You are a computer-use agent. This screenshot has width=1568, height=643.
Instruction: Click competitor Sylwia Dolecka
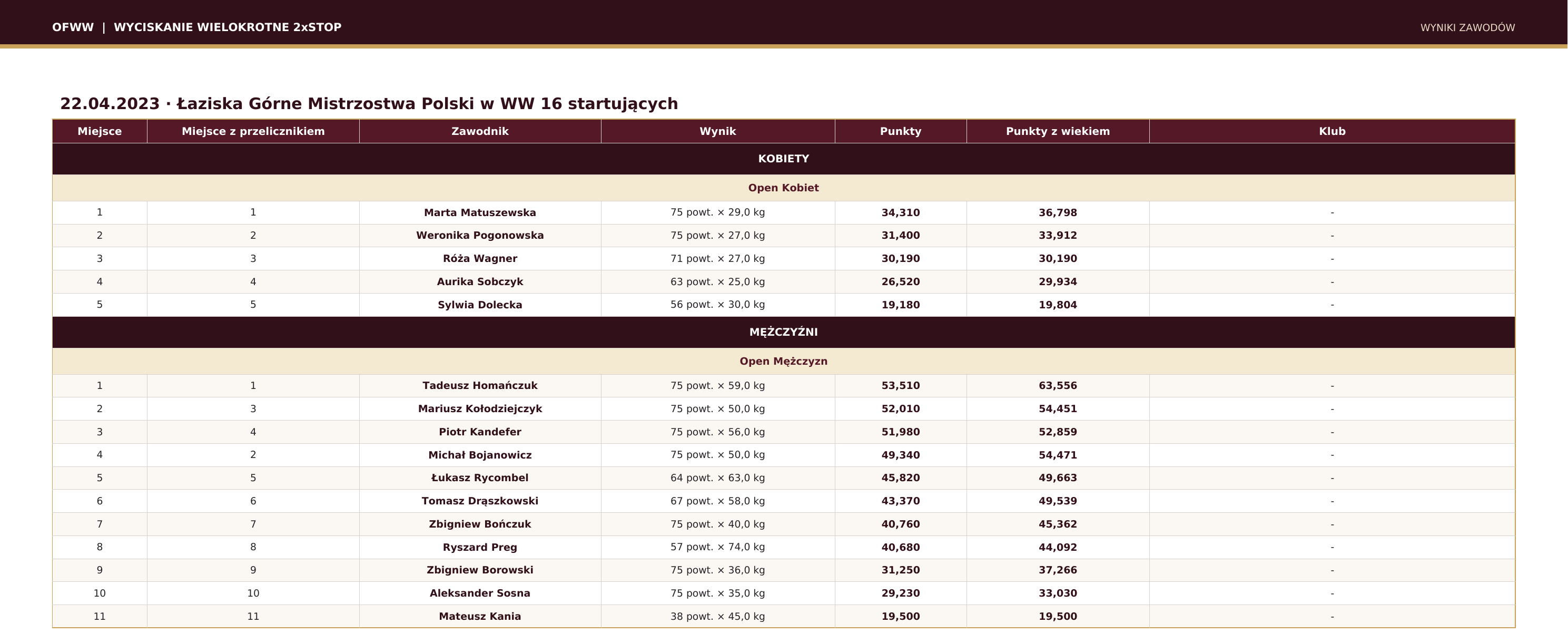click(480, 305)
